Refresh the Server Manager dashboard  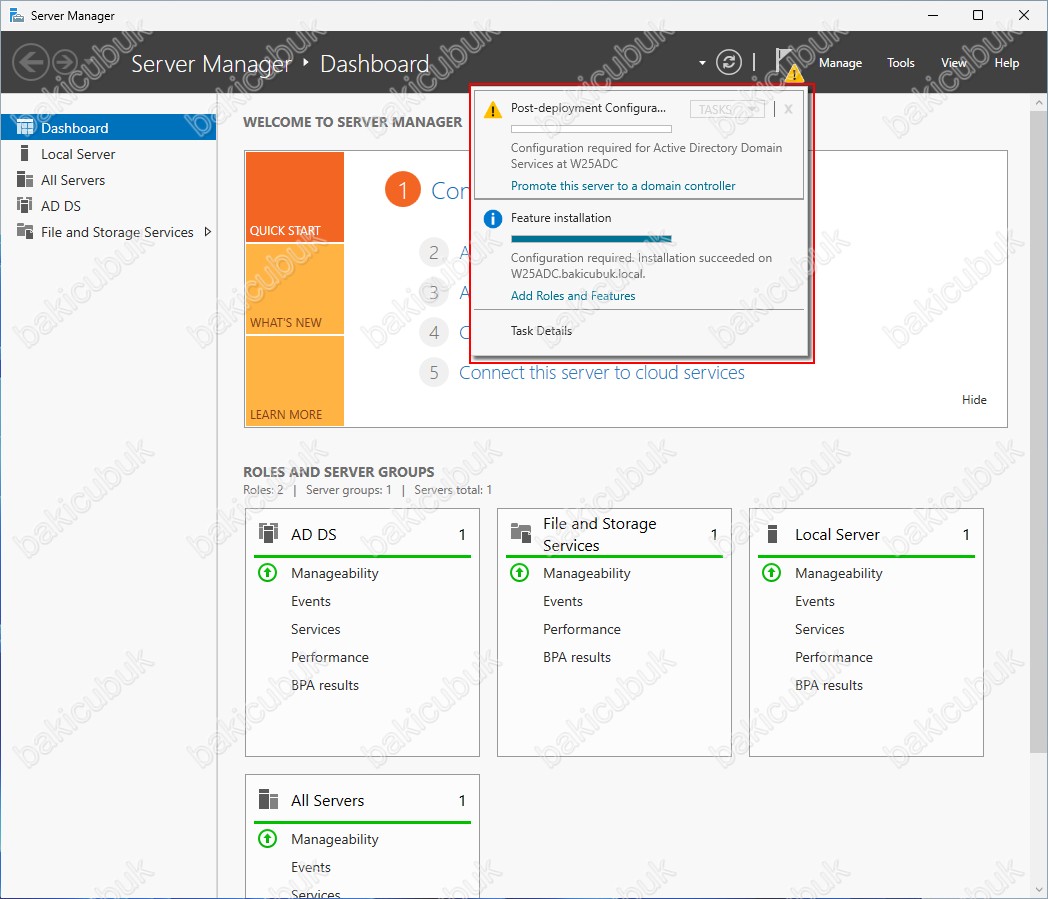(x=729, y=62)
